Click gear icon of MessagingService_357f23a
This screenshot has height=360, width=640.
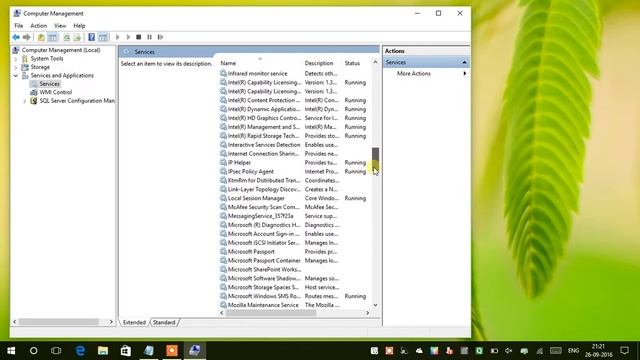[223, 216]
